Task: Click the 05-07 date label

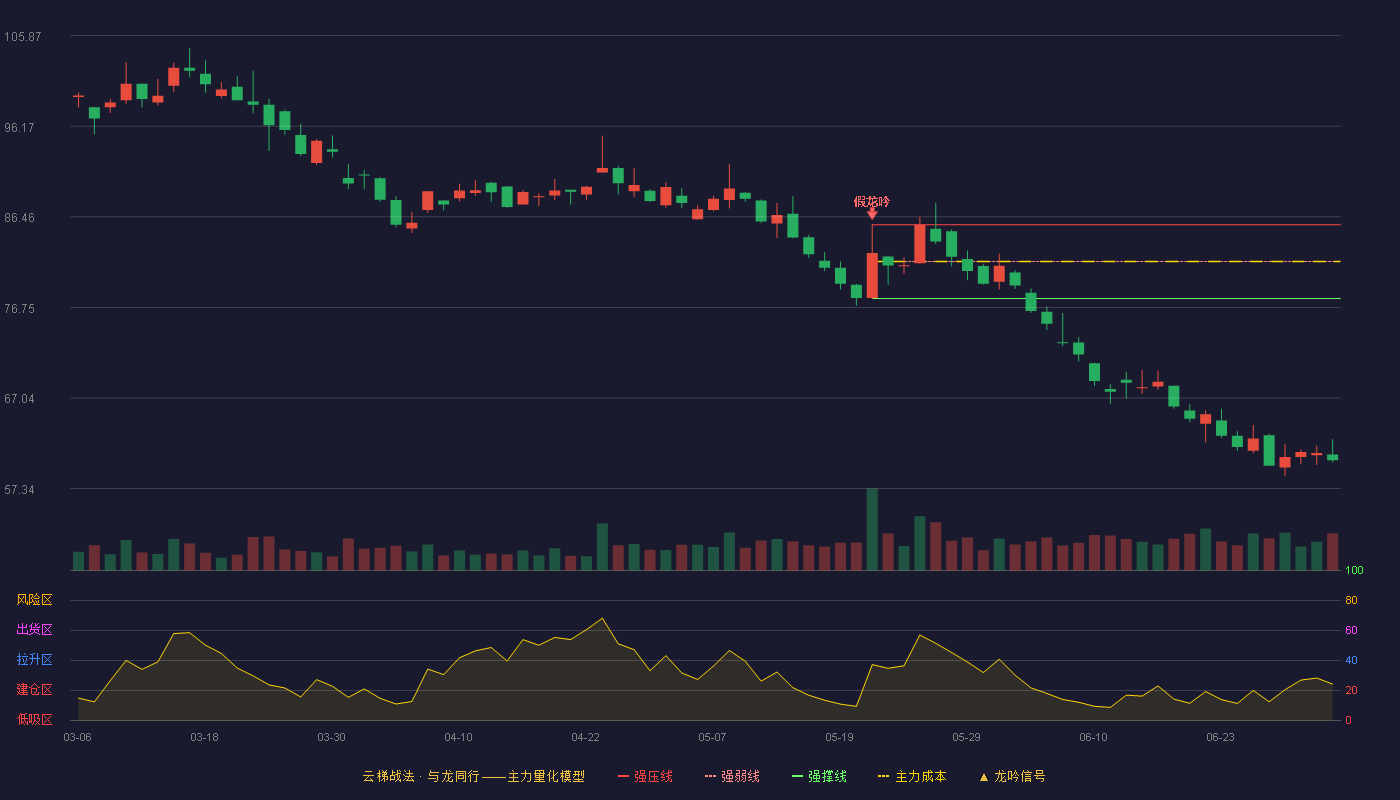Action: click(x=712, y=737)
